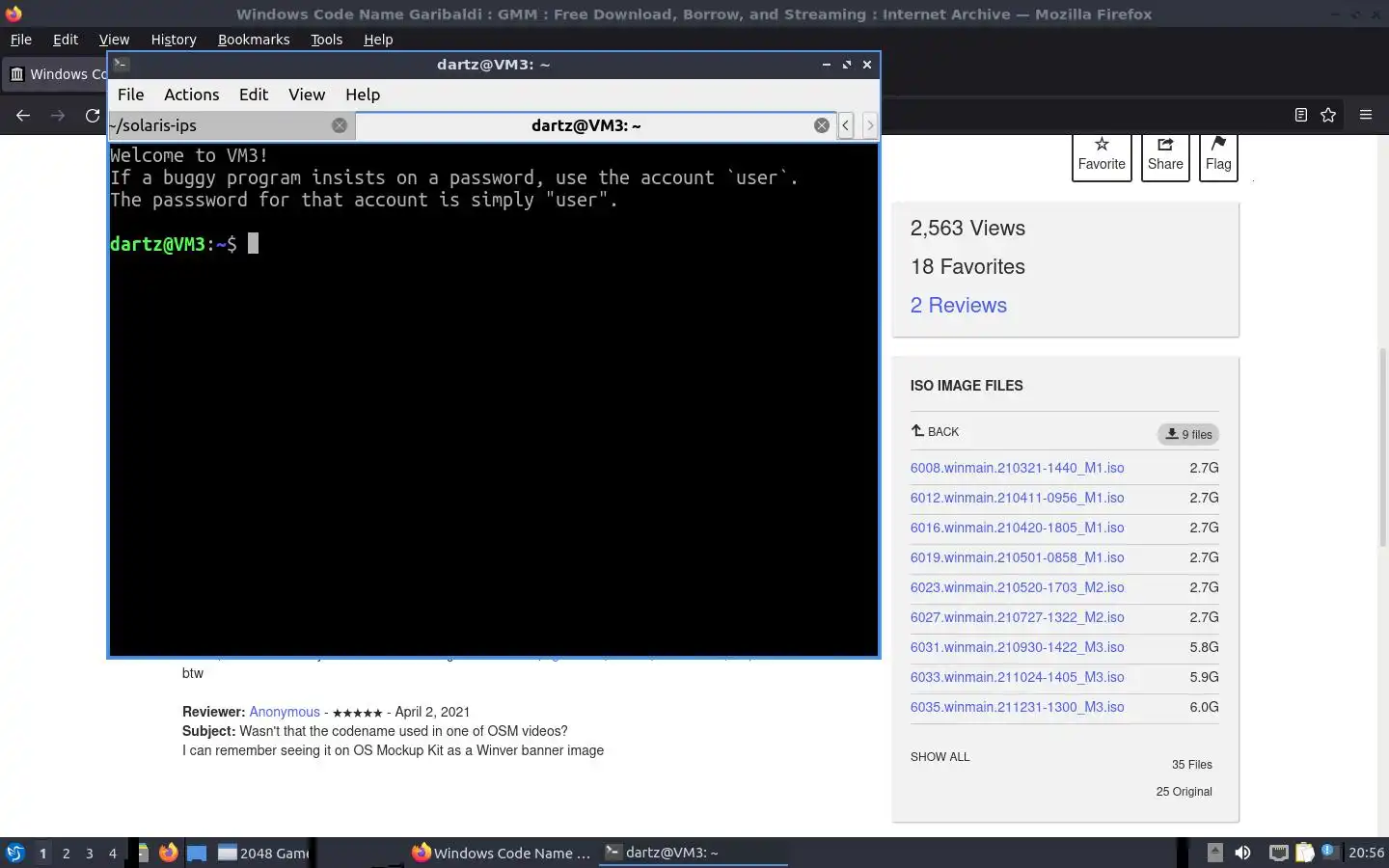The height and width of the screenshot is (868, 1389).
Task: Download 6027.winmain.210727-1322_M2.iso
Action: 1017,617
